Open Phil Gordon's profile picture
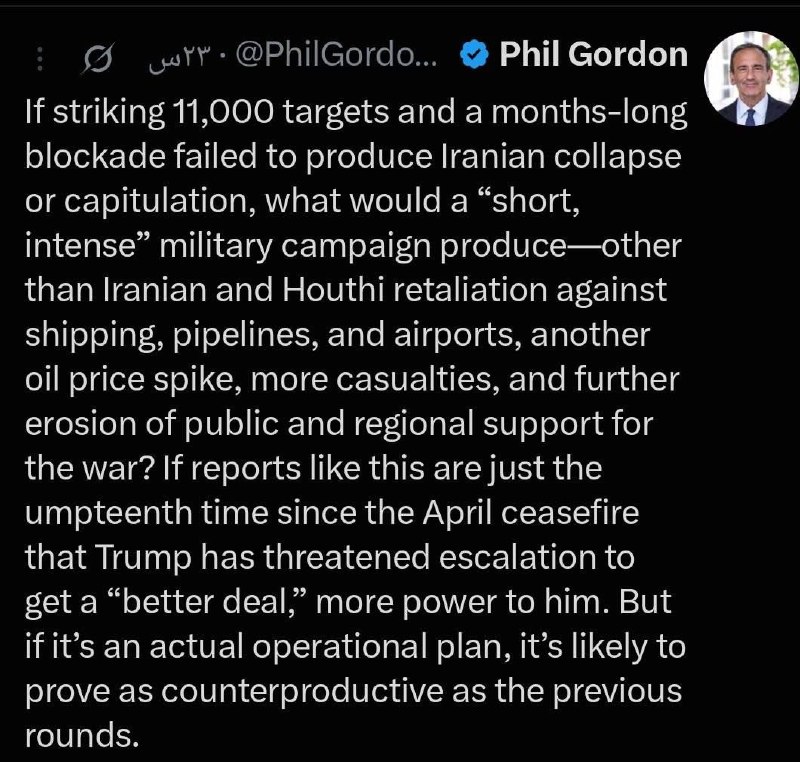The height and width of the screenshot is (762, 800). [751, 78]
